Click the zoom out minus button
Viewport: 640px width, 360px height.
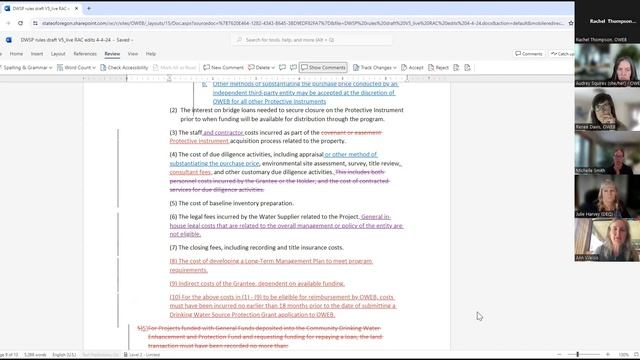point(559,355)
